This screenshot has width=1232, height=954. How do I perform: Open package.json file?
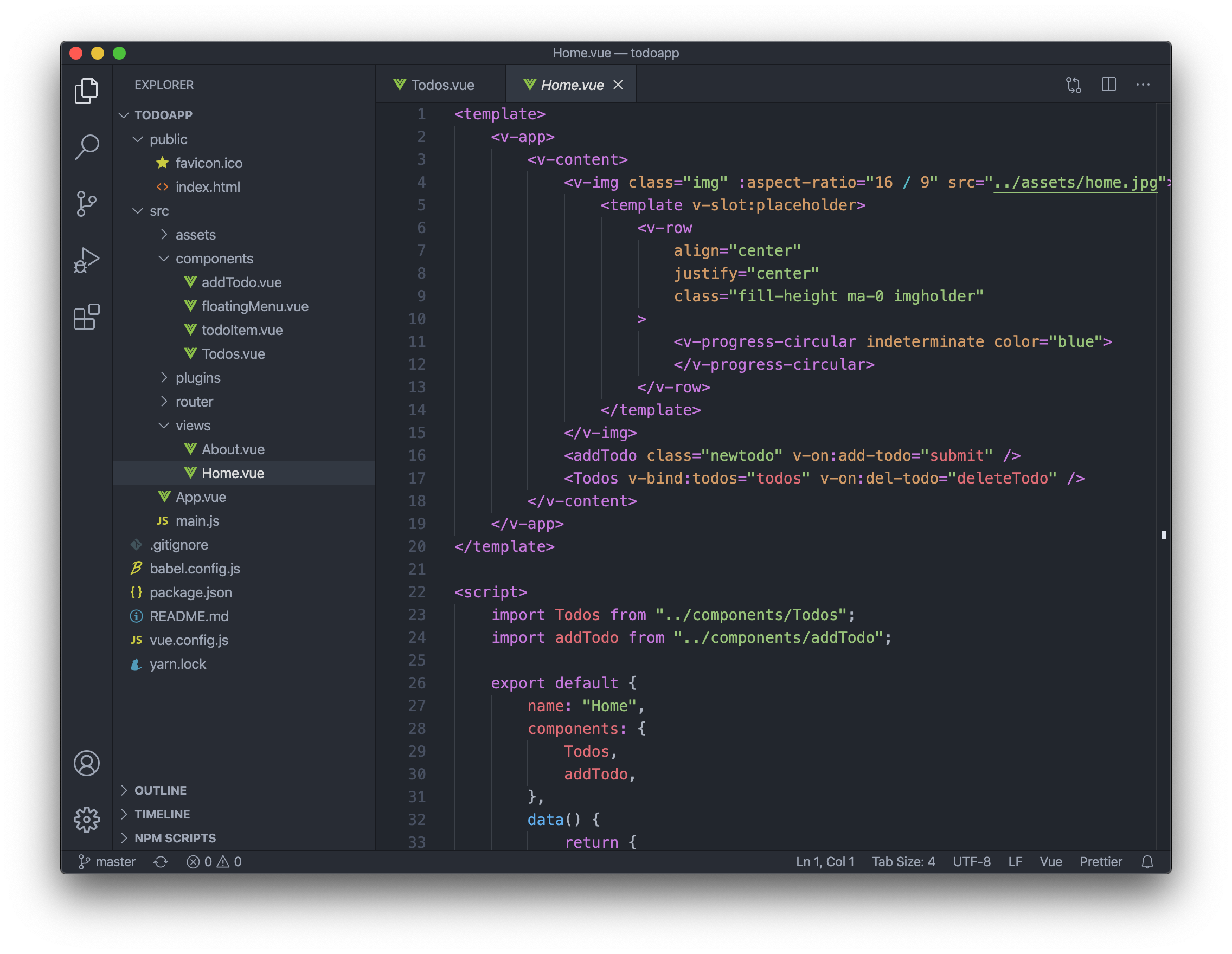point(243,592)
